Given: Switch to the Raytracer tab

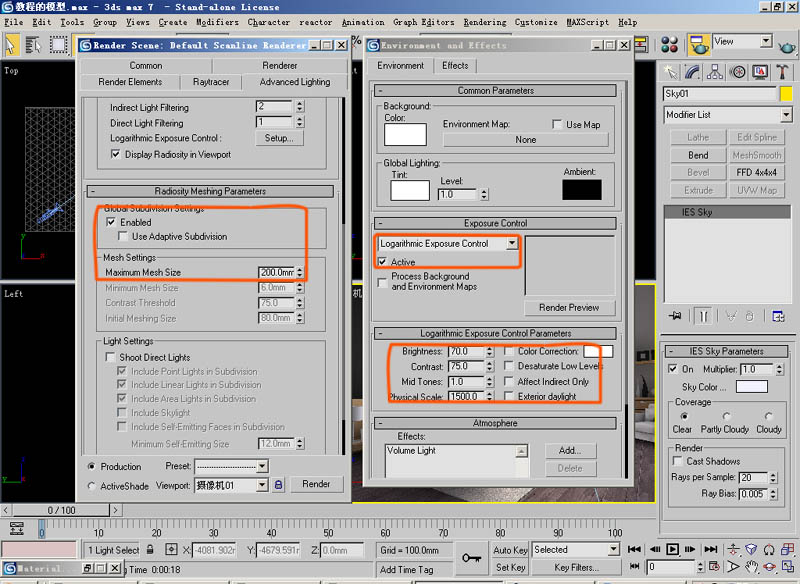Looking at the screenshot, I should coord(211,82).
